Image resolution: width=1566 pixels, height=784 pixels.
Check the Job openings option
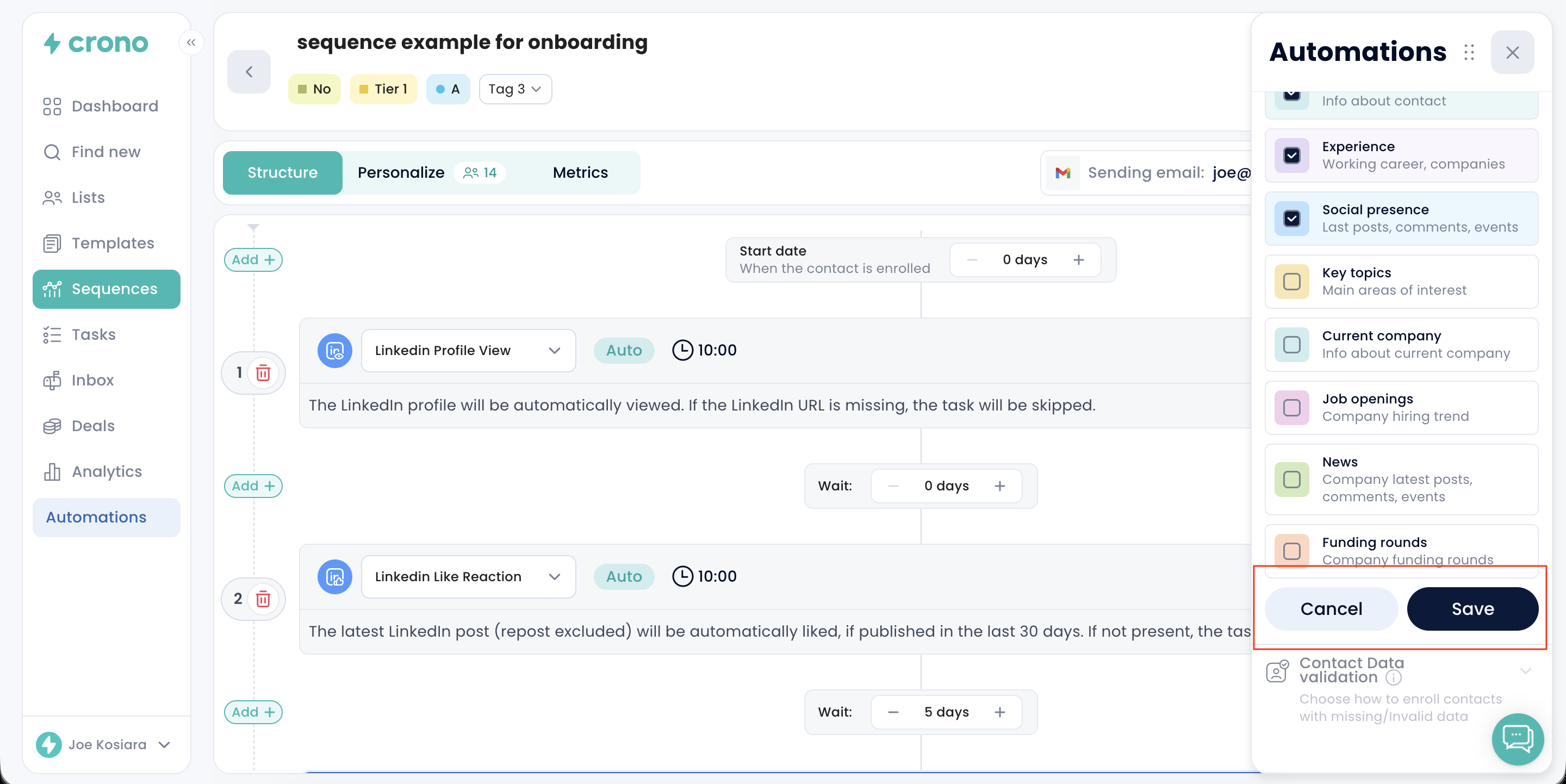[x=1291, y=408]
